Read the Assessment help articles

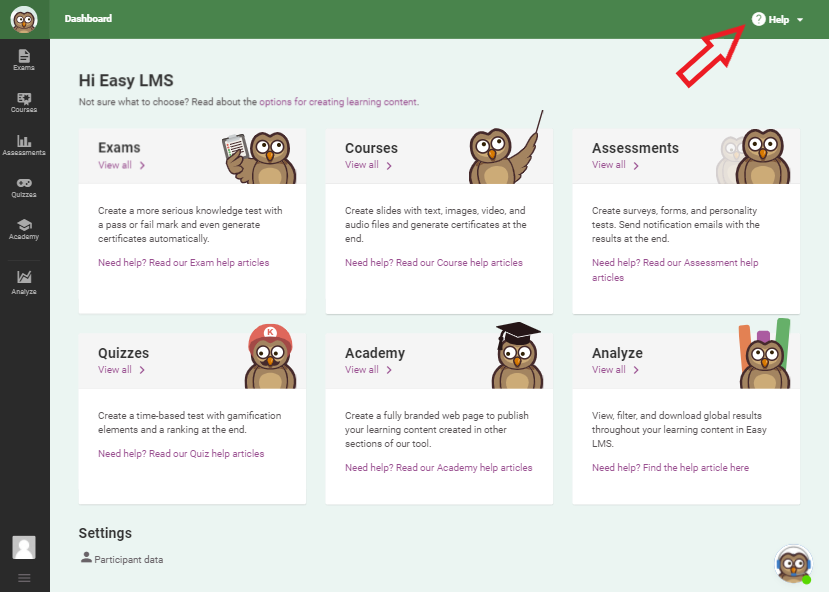[x=675, y=270]
